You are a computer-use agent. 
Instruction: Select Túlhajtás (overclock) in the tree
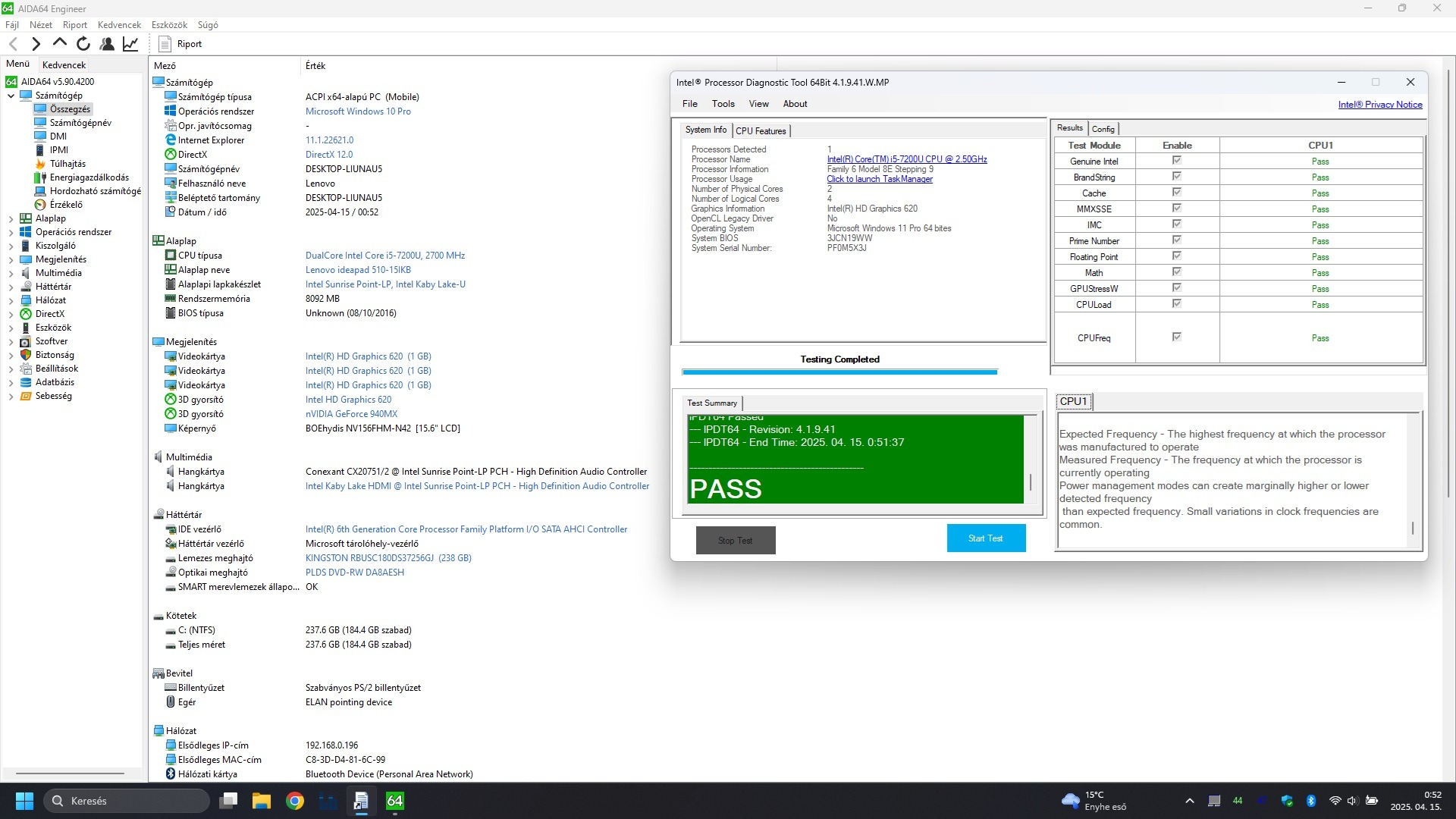click(67, 164)
